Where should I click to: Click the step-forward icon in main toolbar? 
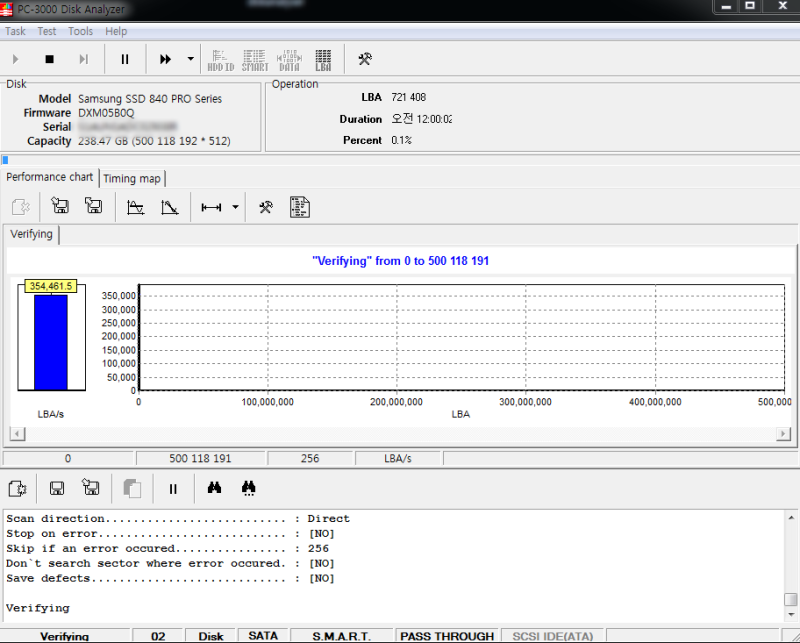84,59
